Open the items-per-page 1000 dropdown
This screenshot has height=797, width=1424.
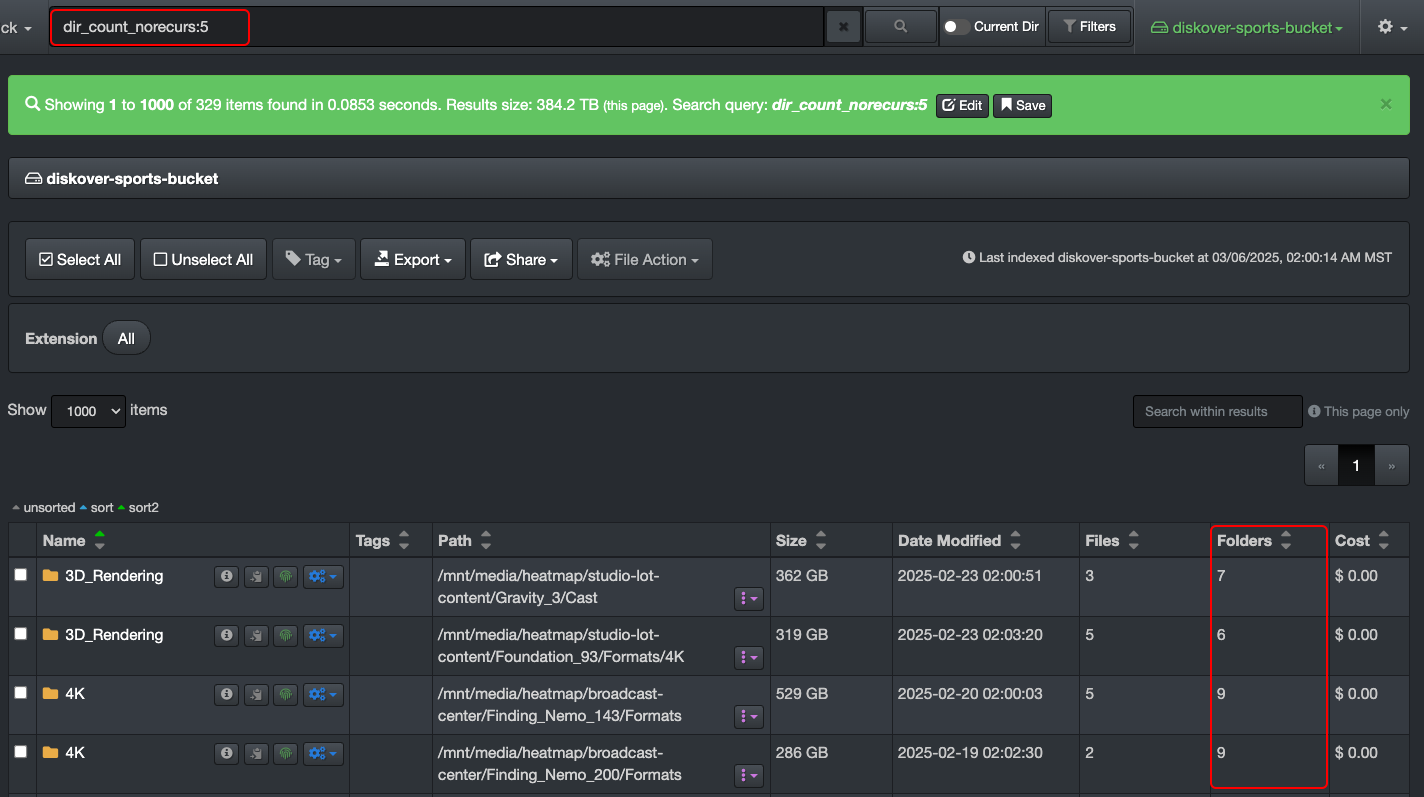[88, 411]
